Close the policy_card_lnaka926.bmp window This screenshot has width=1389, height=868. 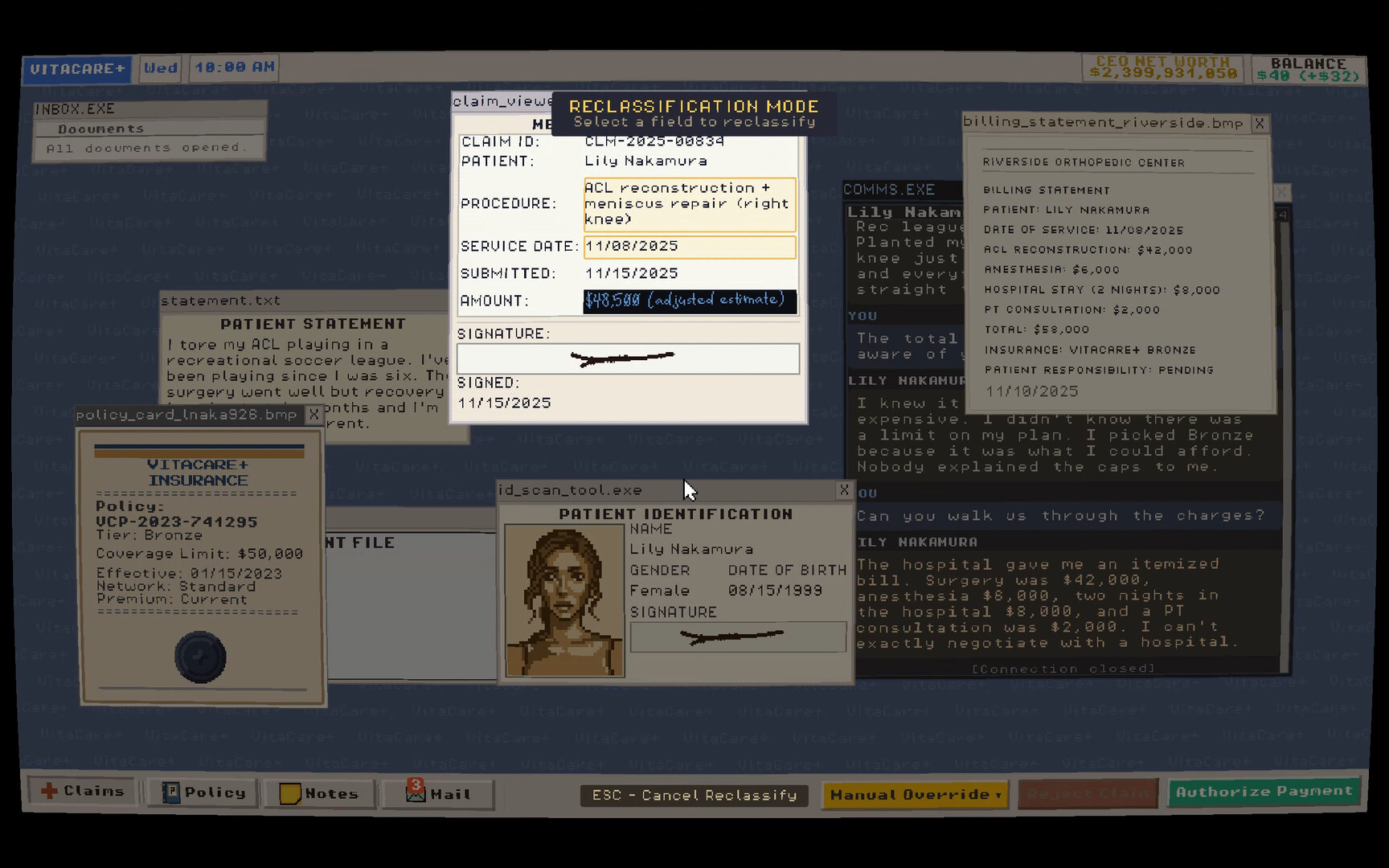point(314,415)
